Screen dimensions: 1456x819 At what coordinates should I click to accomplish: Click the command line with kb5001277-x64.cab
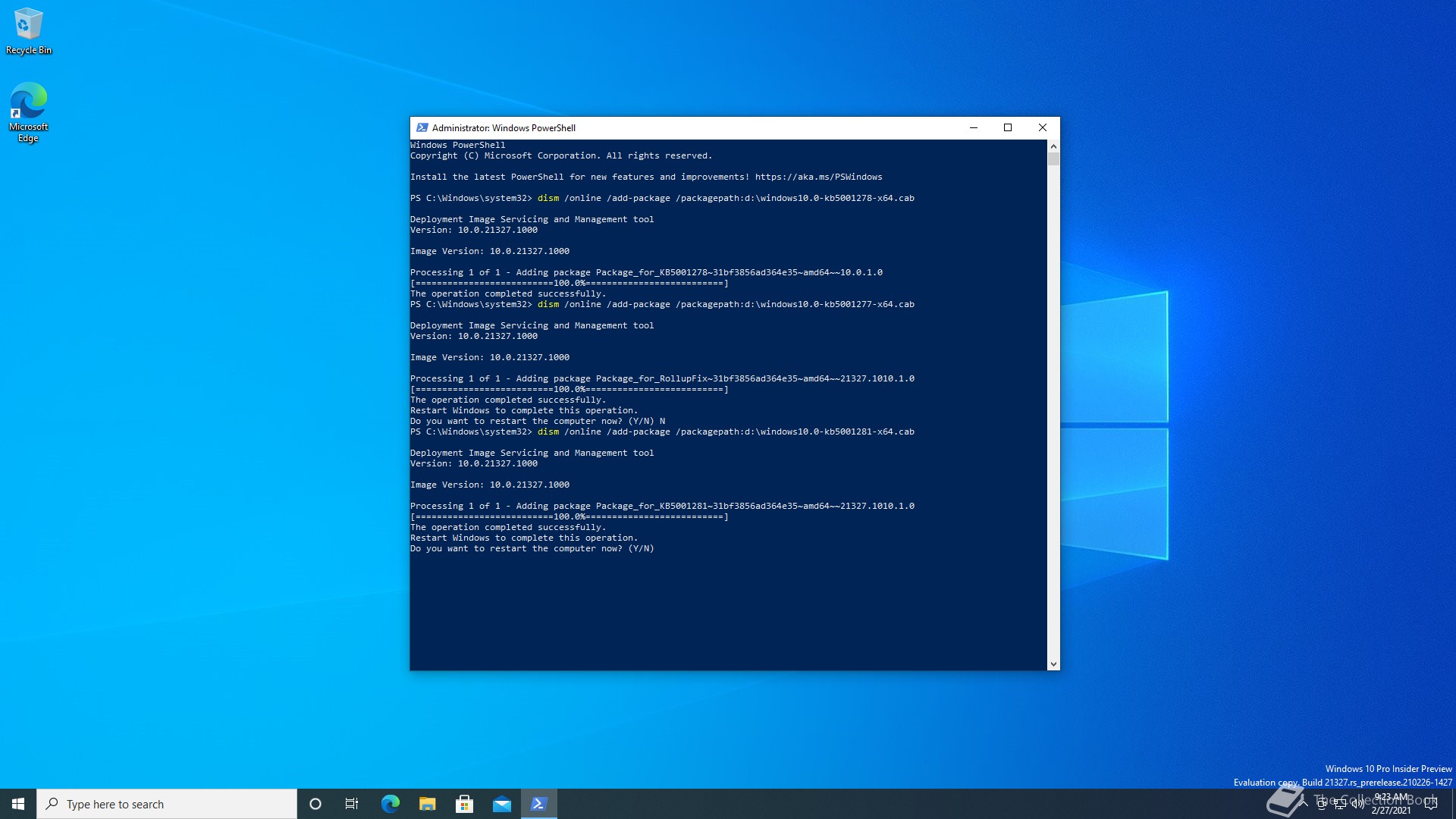[662, 304]
